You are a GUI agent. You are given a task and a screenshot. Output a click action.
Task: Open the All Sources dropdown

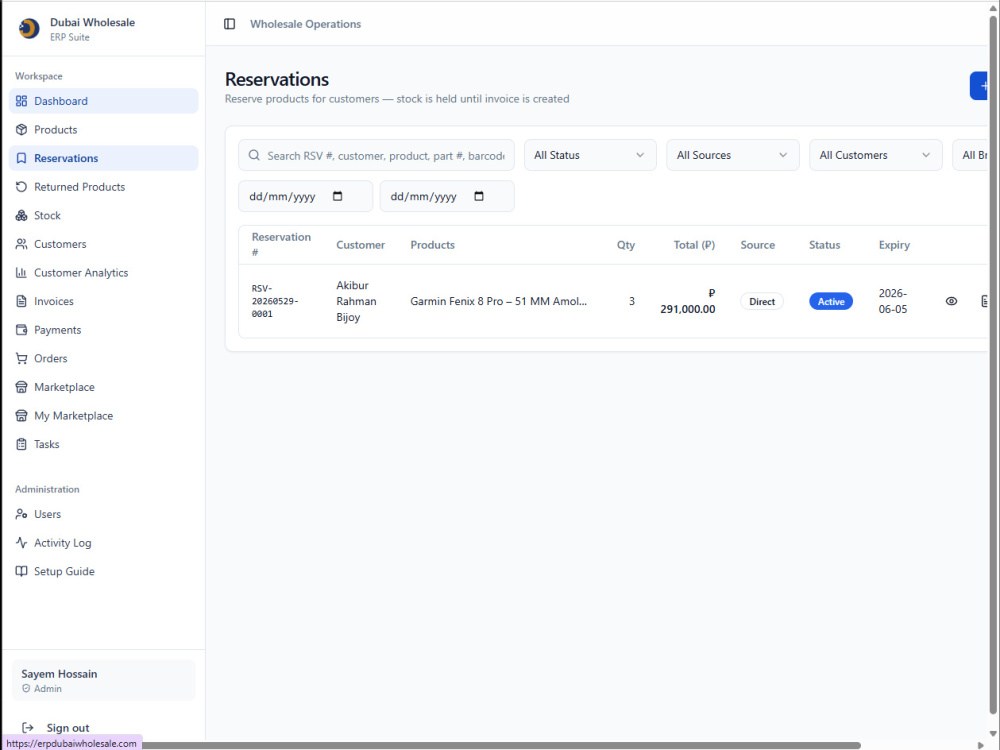coord(733,155)
